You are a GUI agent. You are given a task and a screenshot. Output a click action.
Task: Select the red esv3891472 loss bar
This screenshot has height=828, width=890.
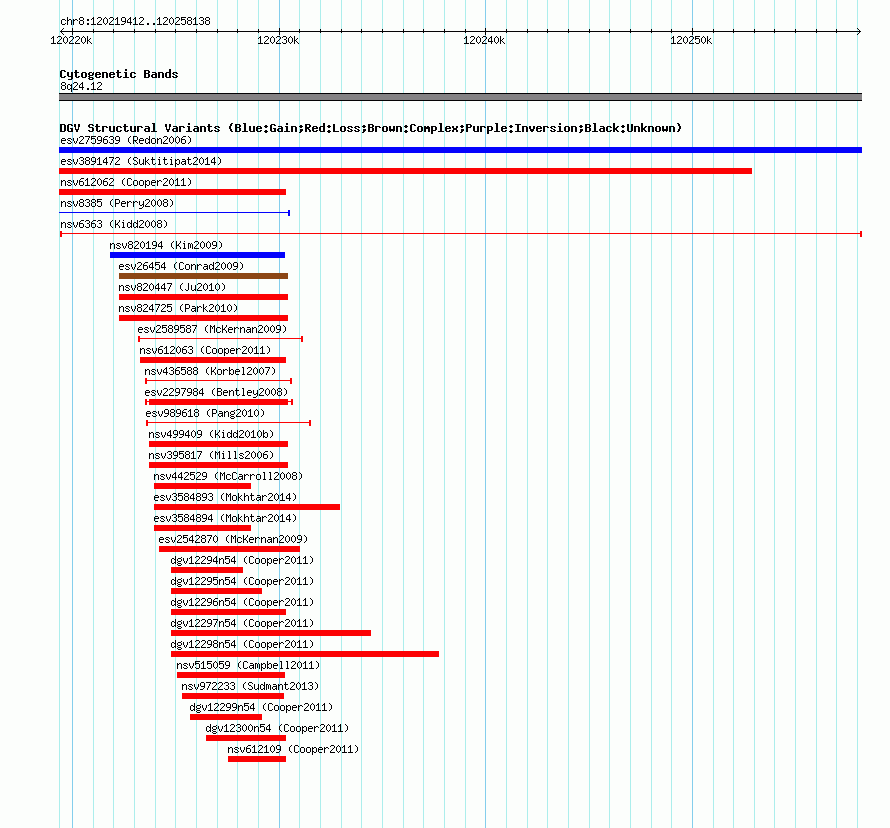tap(405, 171)
